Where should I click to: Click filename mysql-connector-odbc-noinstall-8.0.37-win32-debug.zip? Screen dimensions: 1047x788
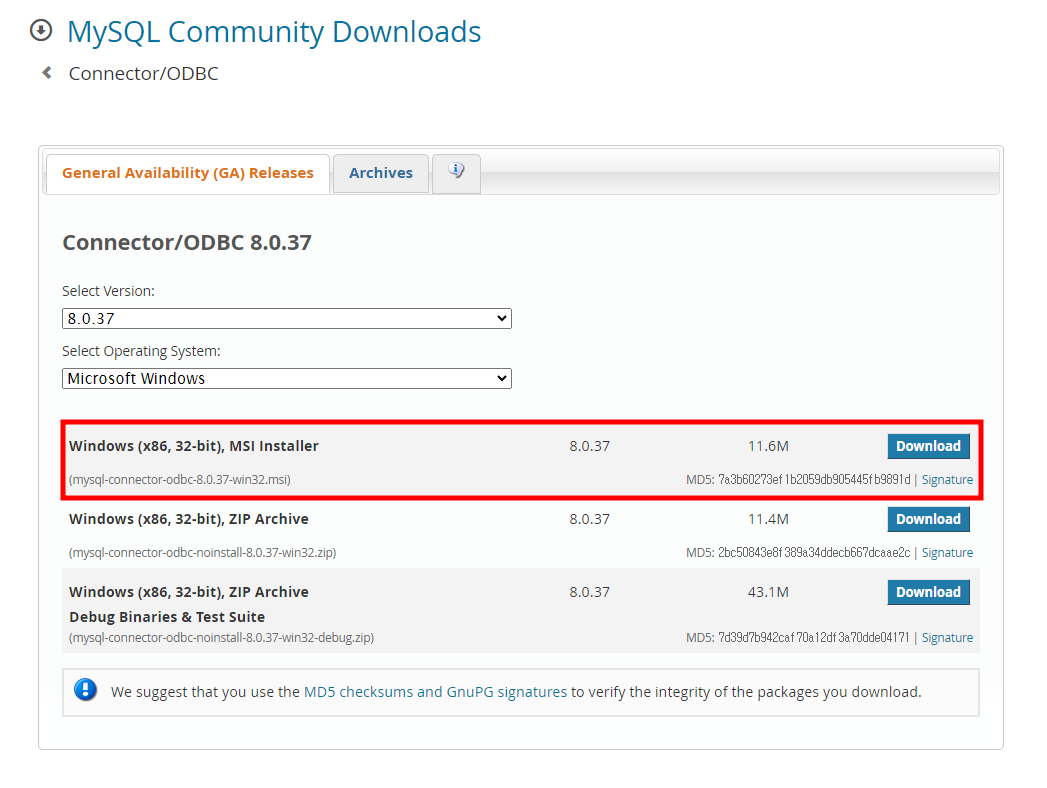221,637
